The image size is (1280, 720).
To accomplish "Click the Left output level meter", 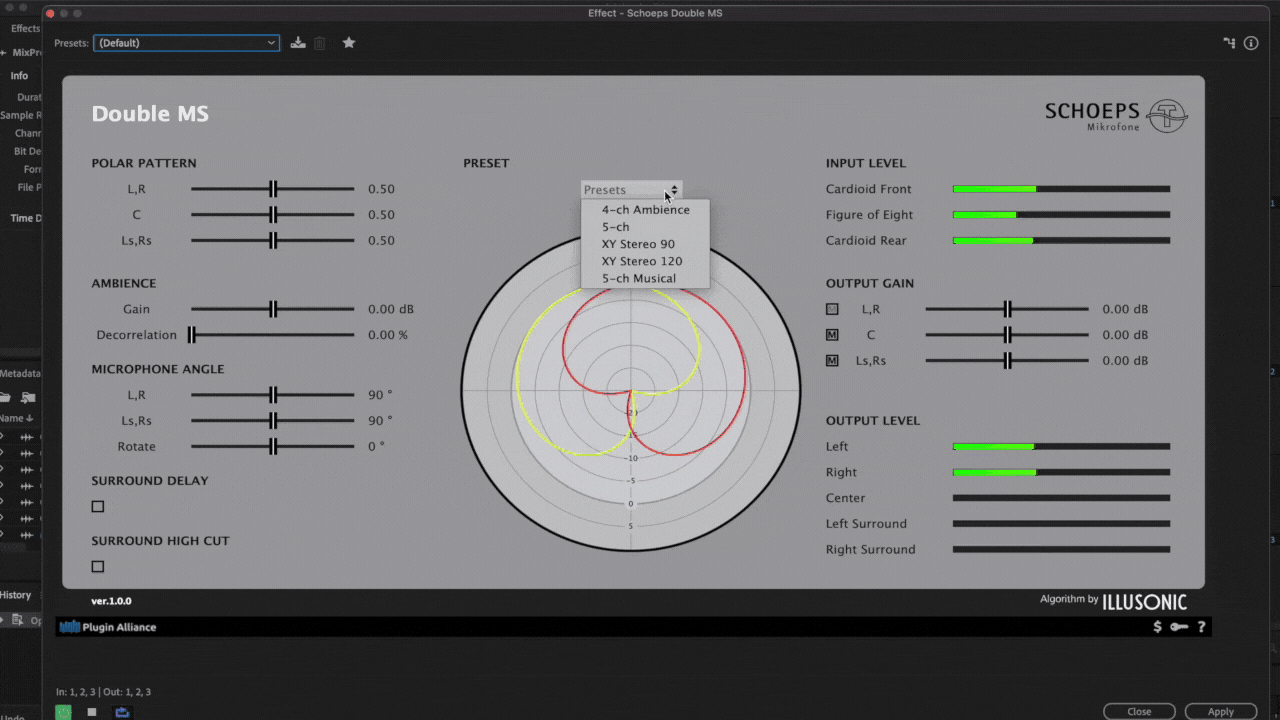I will point(1061,447).
